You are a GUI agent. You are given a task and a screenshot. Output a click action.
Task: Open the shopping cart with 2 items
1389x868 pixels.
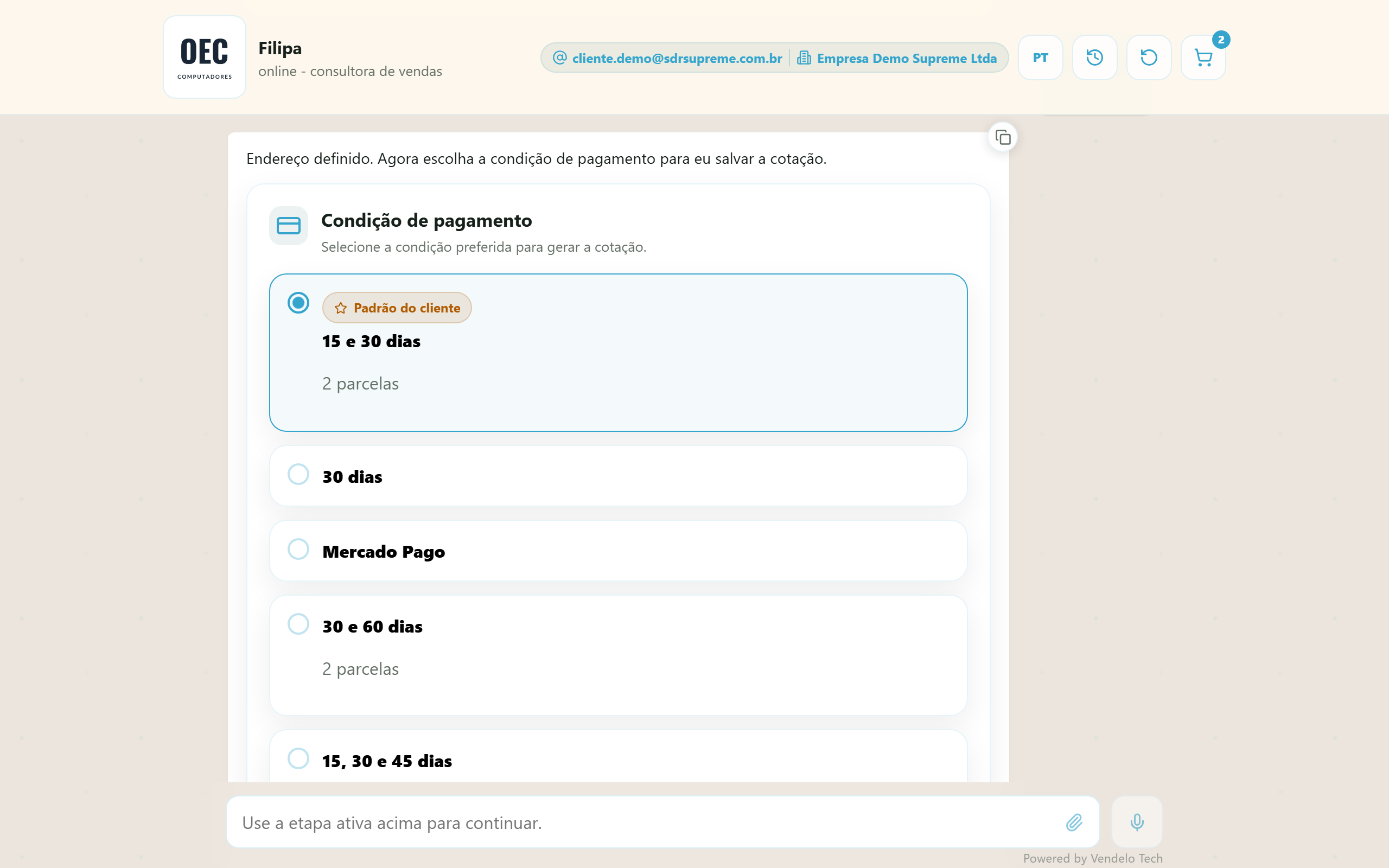[1203, 58]
